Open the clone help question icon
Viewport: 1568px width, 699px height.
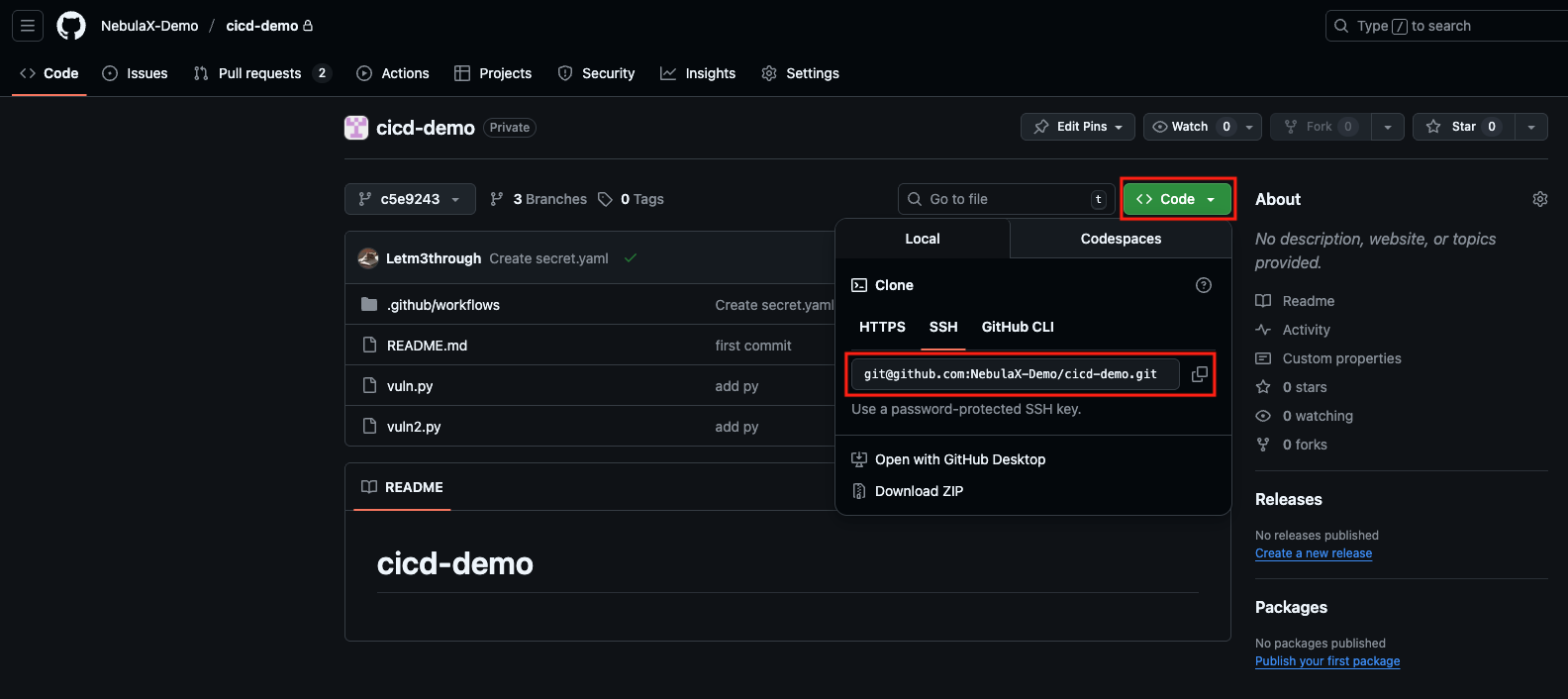tap(1204, 285)
